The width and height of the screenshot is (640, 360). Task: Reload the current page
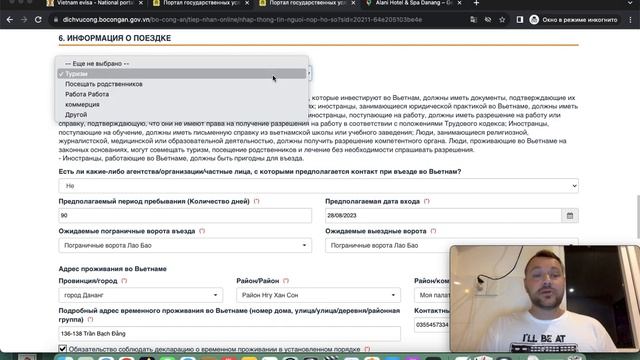point(38,20)
